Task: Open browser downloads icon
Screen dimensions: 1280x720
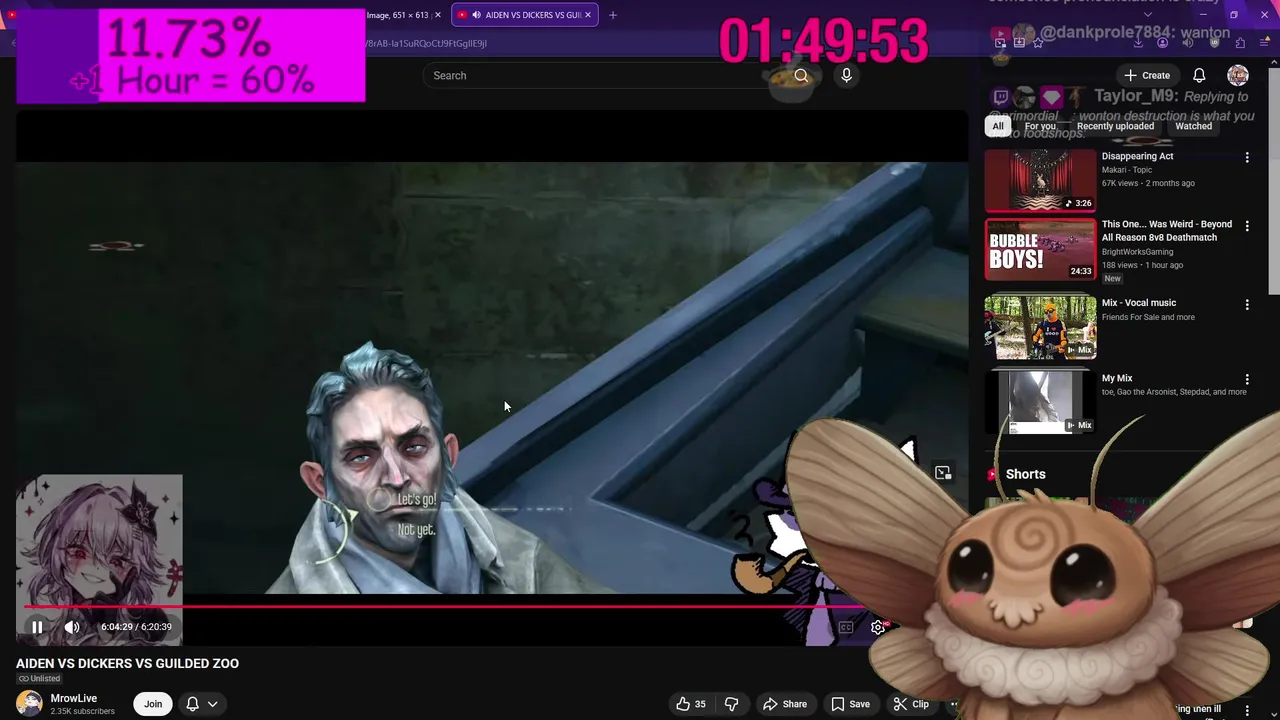Action: 1138,43
